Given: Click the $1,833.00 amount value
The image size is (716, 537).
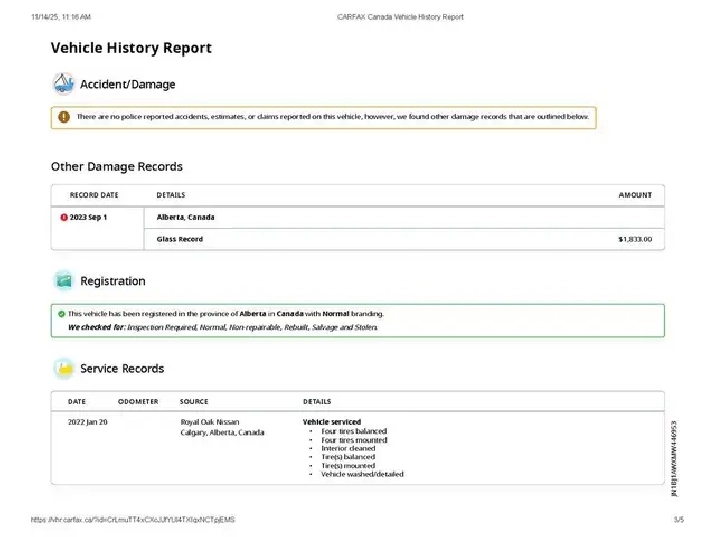Looking at the screenshot, I should pyautogui.click(x=634, y=239).
